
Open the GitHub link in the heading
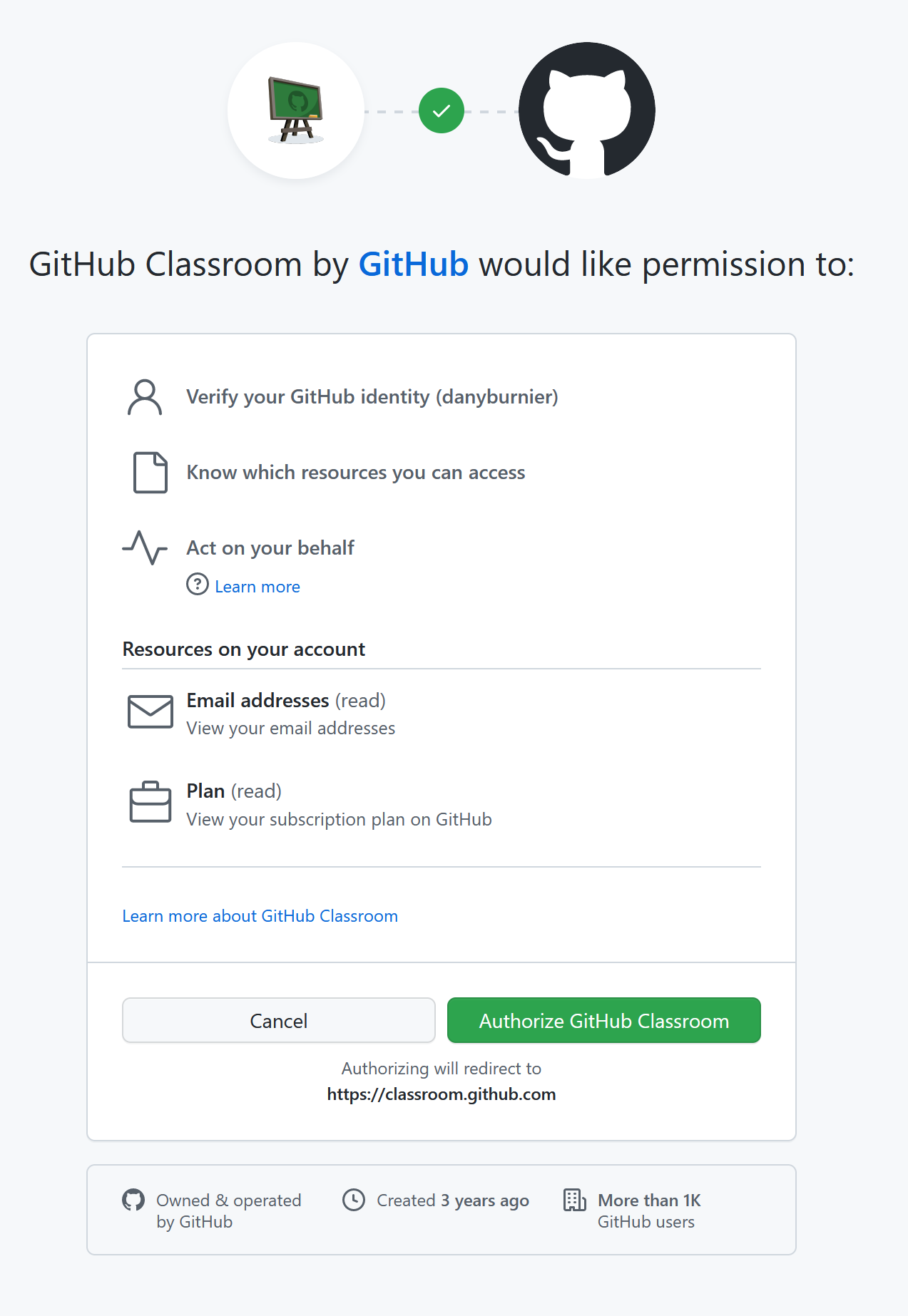tap(413, 264)
